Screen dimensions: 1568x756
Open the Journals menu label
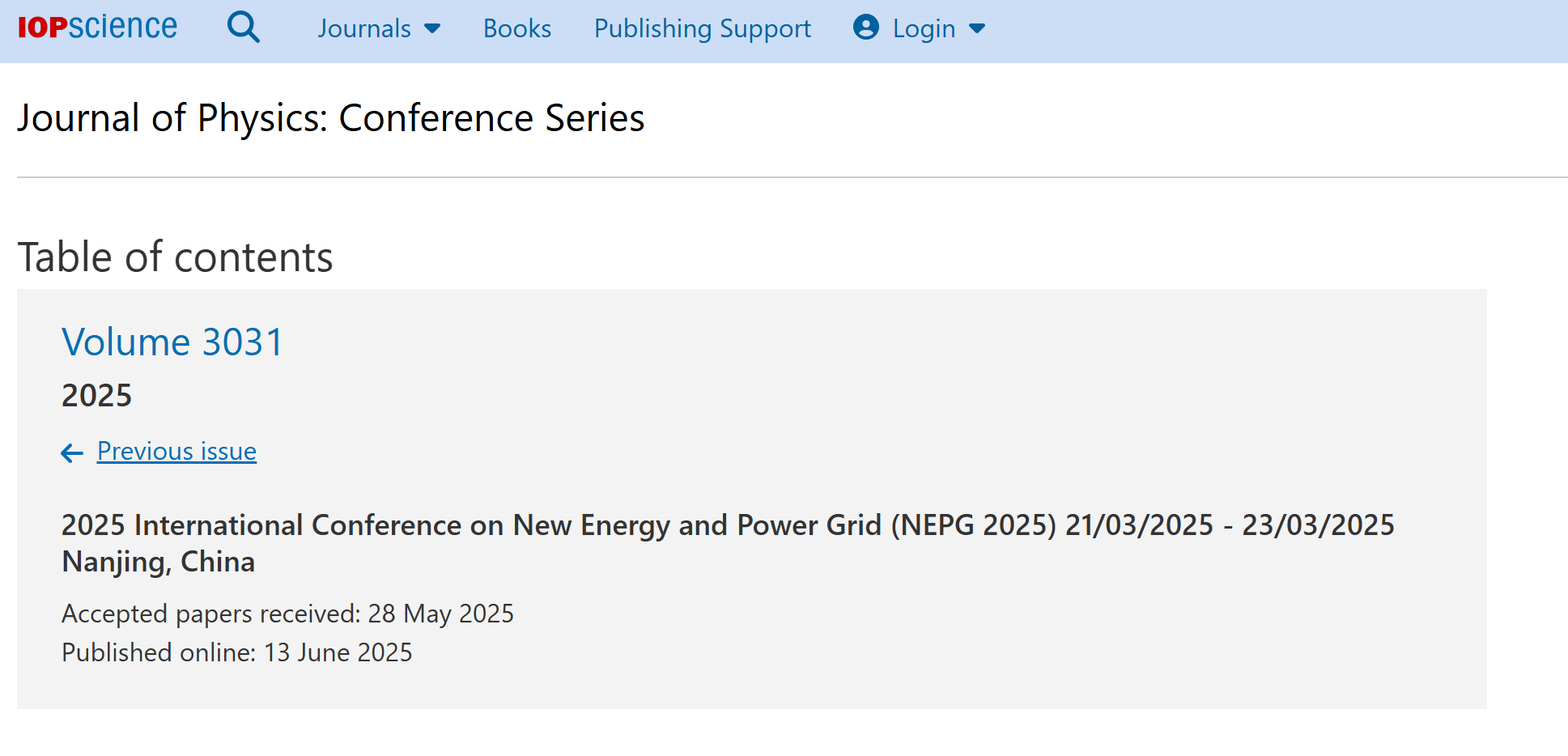(x=364, y=28)
